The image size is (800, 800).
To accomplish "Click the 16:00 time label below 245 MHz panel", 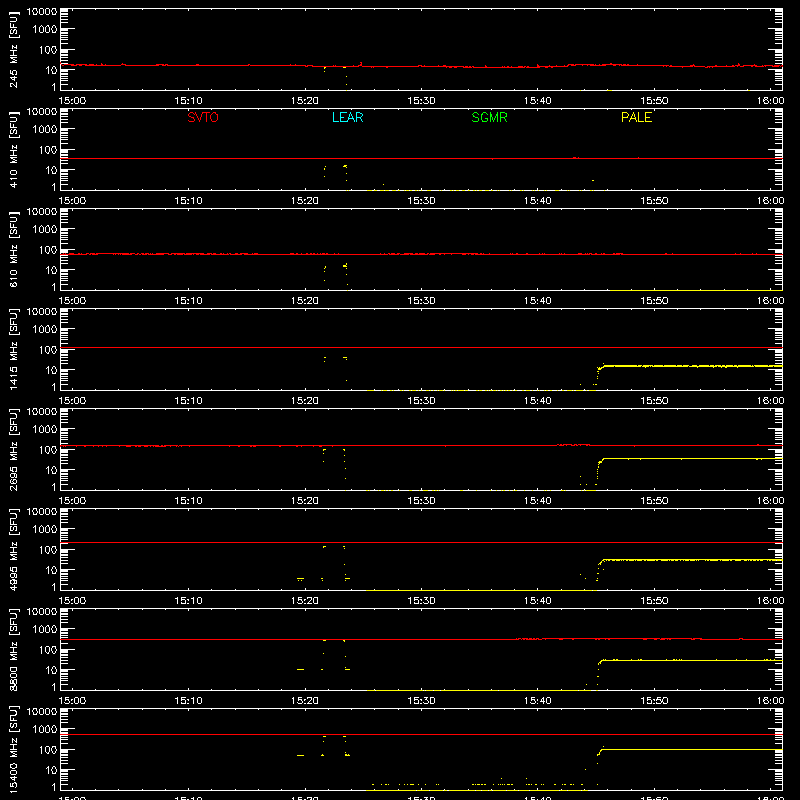I will (x=770, y=101).
